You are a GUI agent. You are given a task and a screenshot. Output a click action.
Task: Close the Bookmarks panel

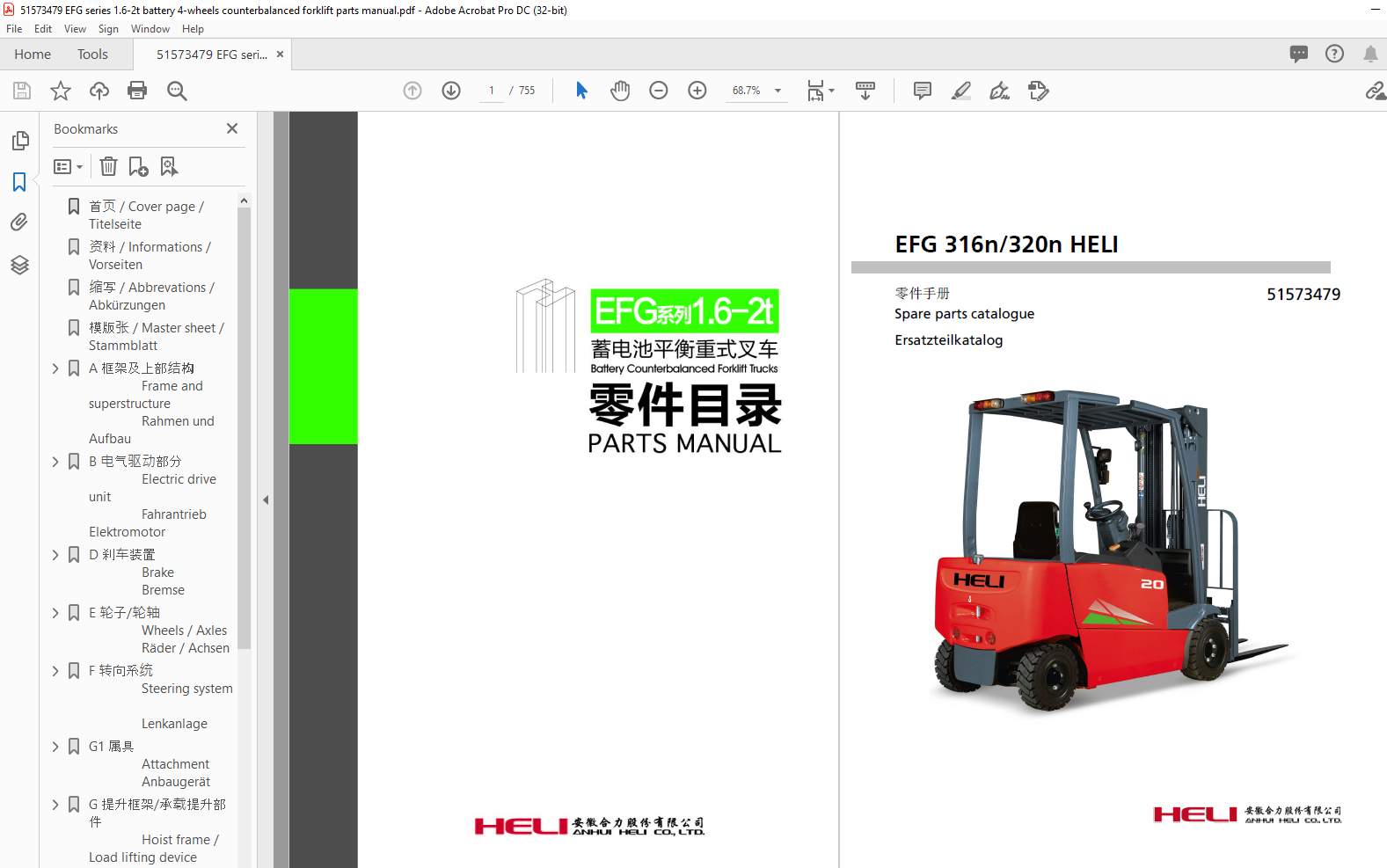pos(232,128)
